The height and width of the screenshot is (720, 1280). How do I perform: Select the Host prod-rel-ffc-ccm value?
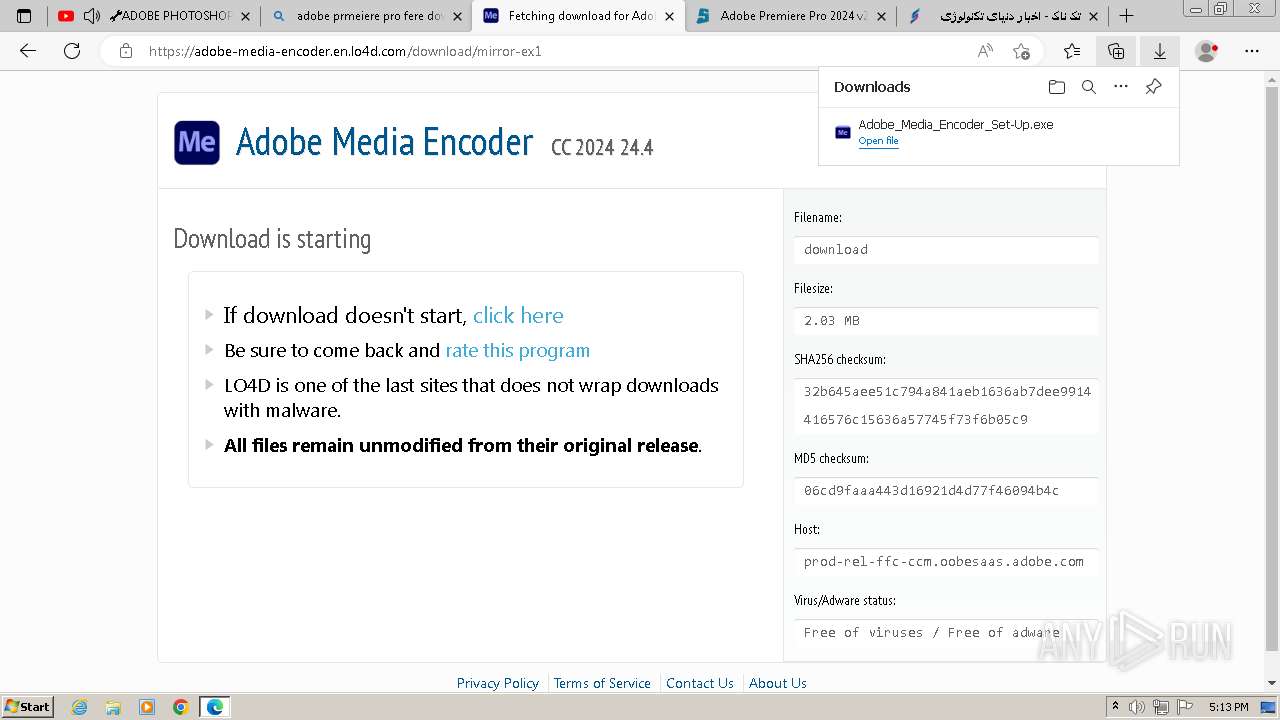(946, 562)
